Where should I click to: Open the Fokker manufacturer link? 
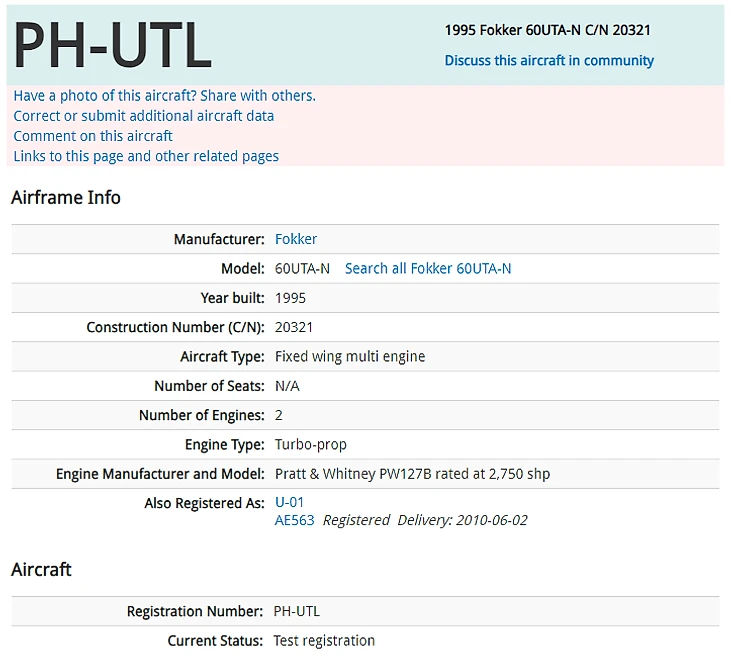click(296, 239)
